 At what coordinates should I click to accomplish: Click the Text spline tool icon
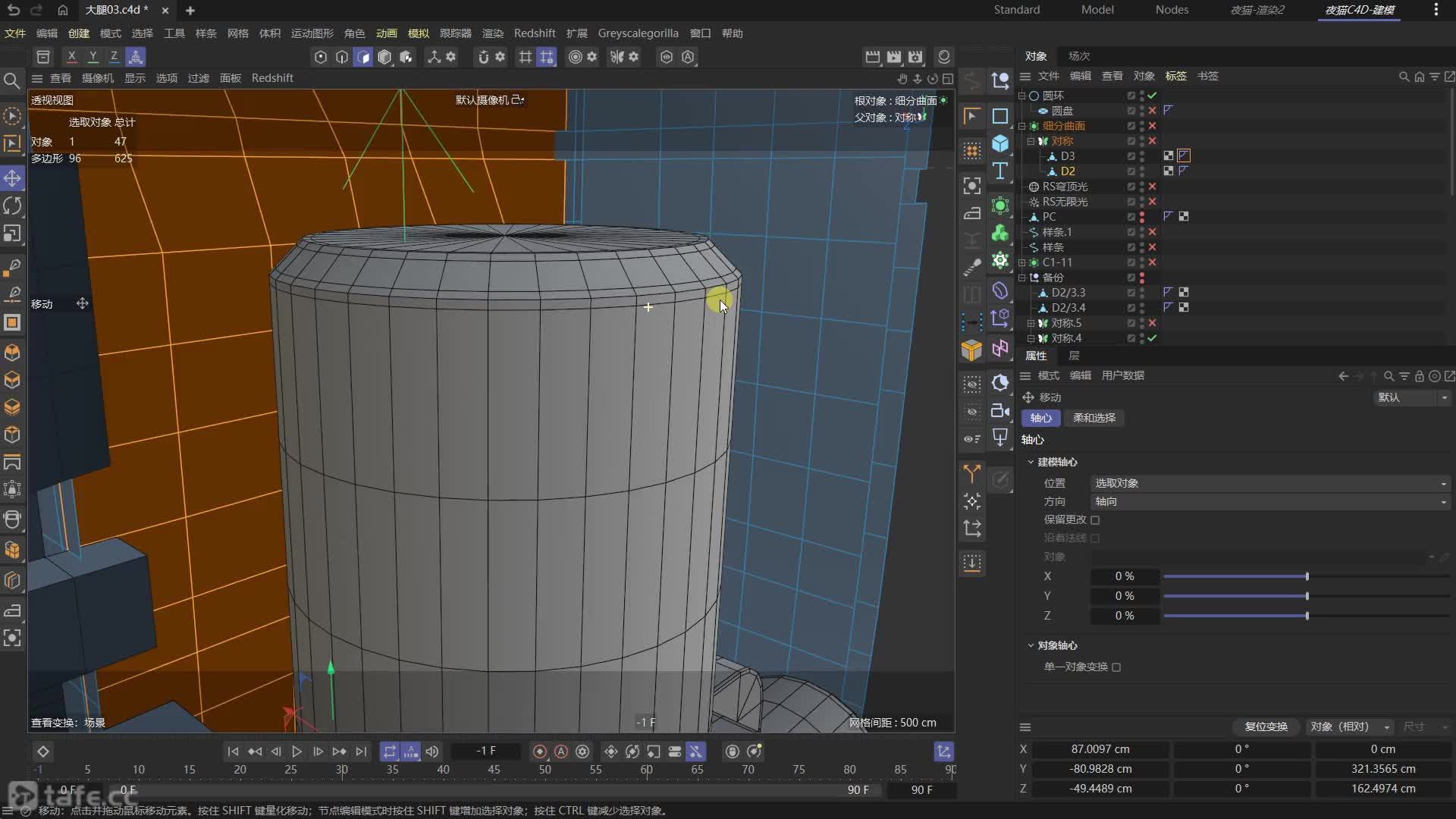(x=1000, y=171)
